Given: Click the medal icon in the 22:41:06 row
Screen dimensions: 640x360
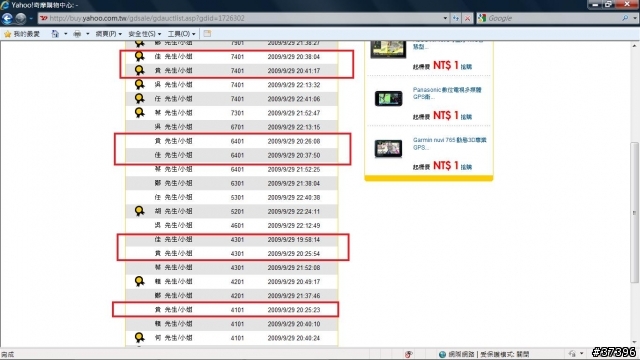Looking at the screenshot, I should tap(139, 98).
